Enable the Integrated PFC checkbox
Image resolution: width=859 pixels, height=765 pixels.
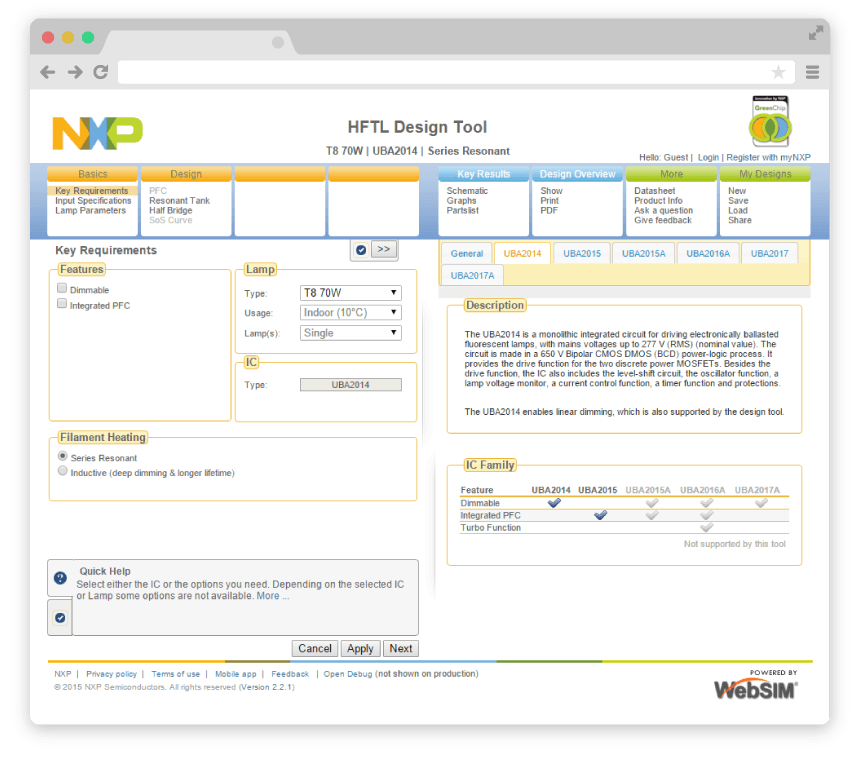coord(62,304)
